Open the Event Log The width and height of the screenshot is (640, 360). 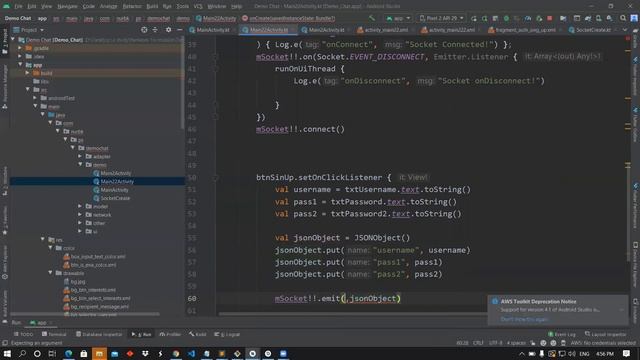562,334
